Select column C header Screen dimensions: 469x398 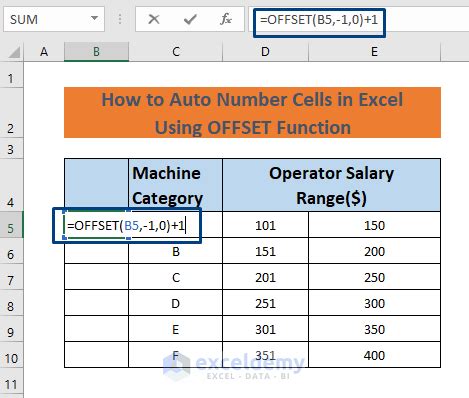tap(176, 52)
